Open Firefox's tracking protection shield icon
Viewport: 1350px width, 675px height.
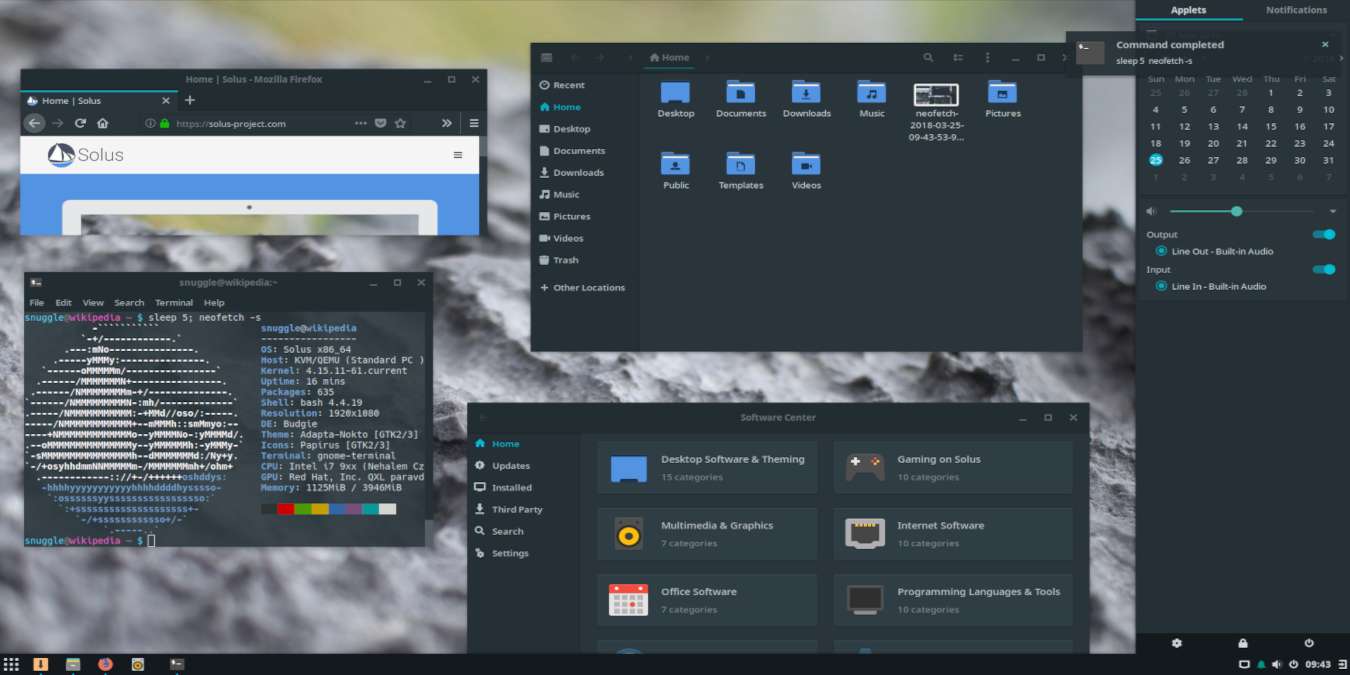click(x=381, y=122)
